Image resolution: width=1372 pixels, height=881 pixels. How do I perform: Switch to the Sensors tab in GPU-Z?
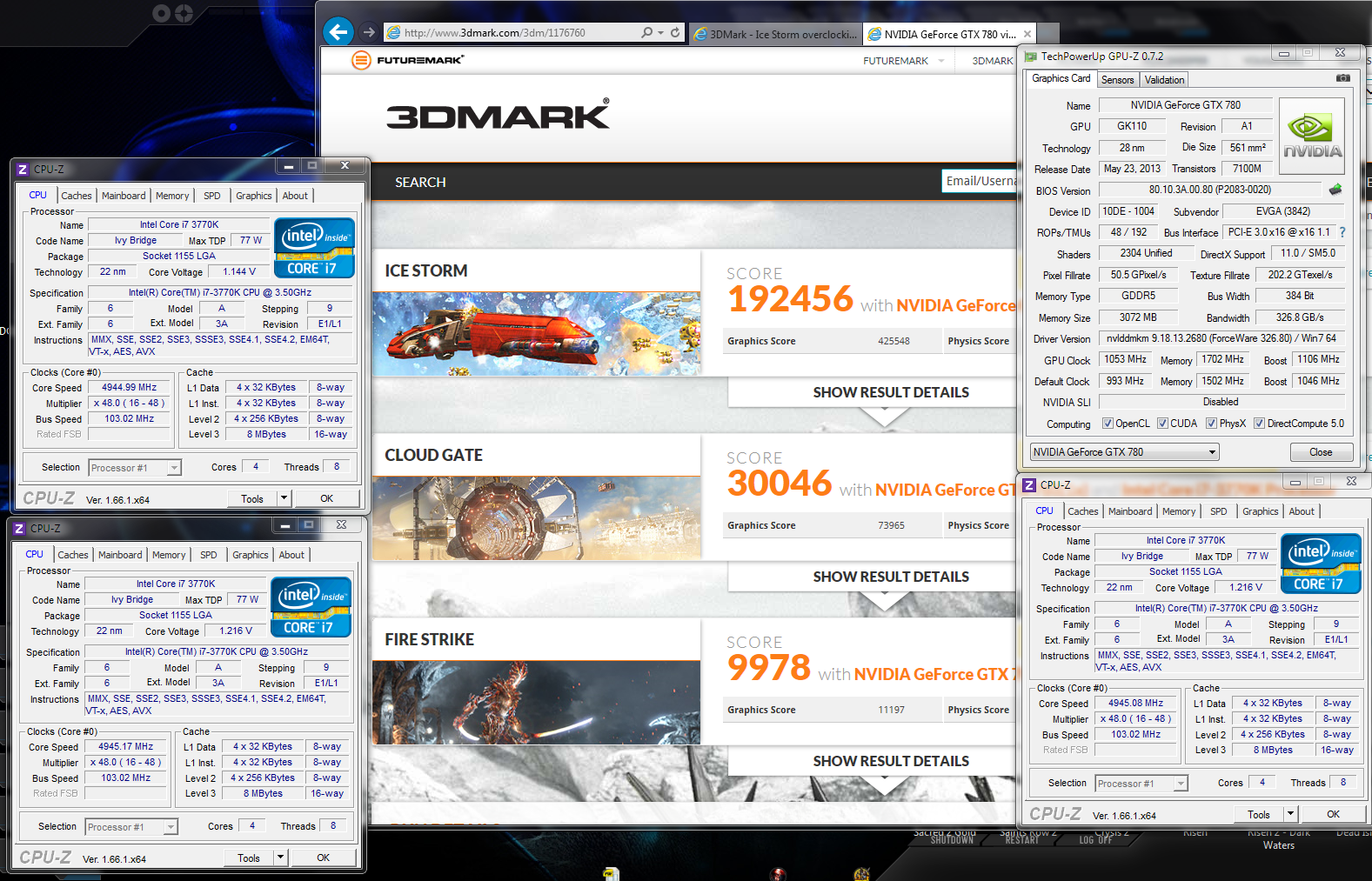pyautogui.click(x=1117, y=80)
